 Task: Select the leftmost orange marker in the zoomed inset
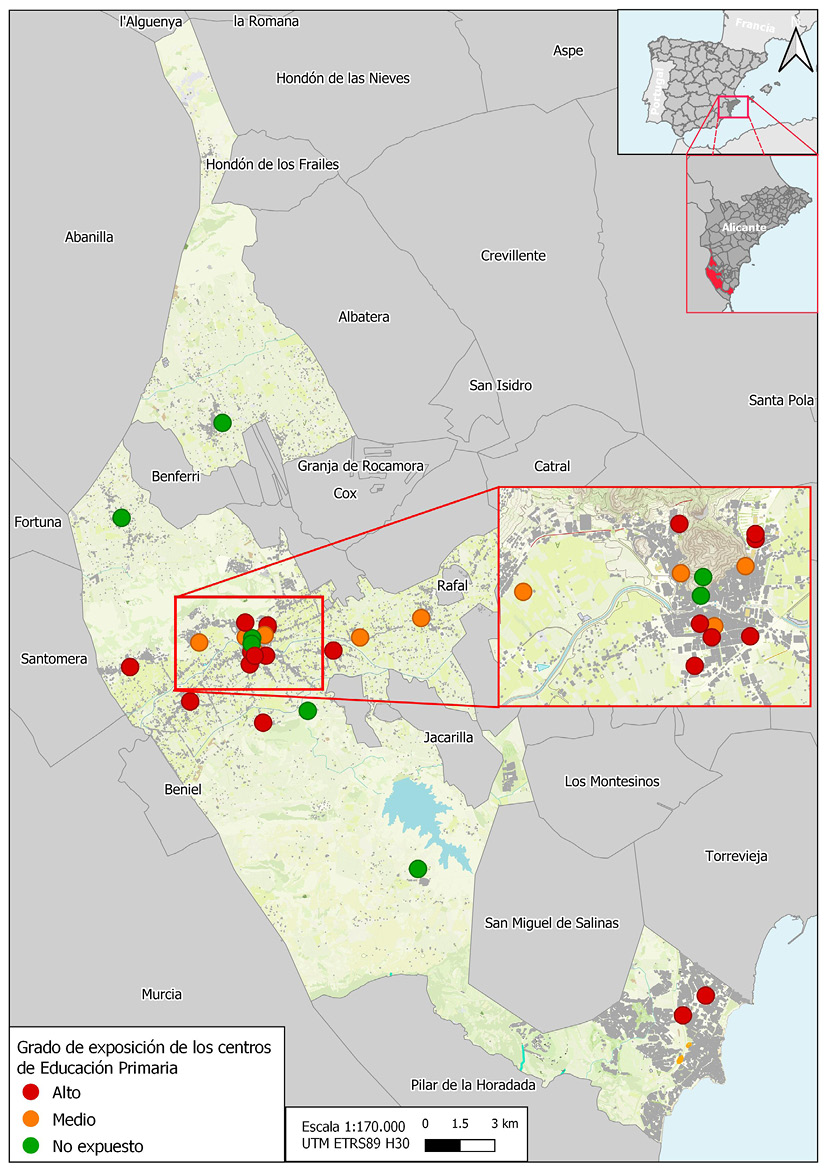pyautogui.click(x=523, y=591)
